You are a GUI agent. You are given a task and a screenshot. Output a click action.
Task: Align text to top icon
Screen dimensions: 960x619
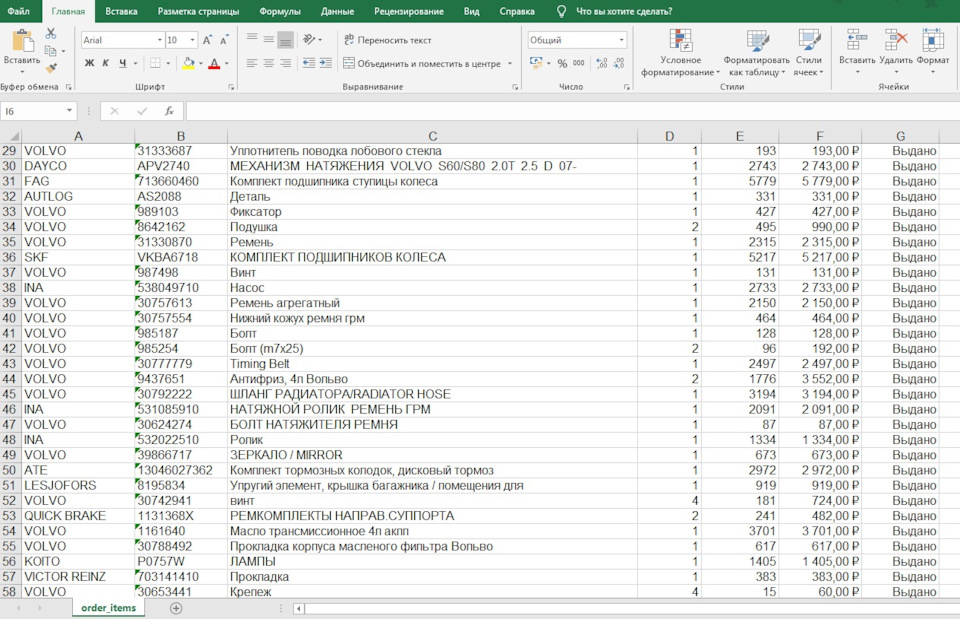pyautogui.click(x=252, y=39)
